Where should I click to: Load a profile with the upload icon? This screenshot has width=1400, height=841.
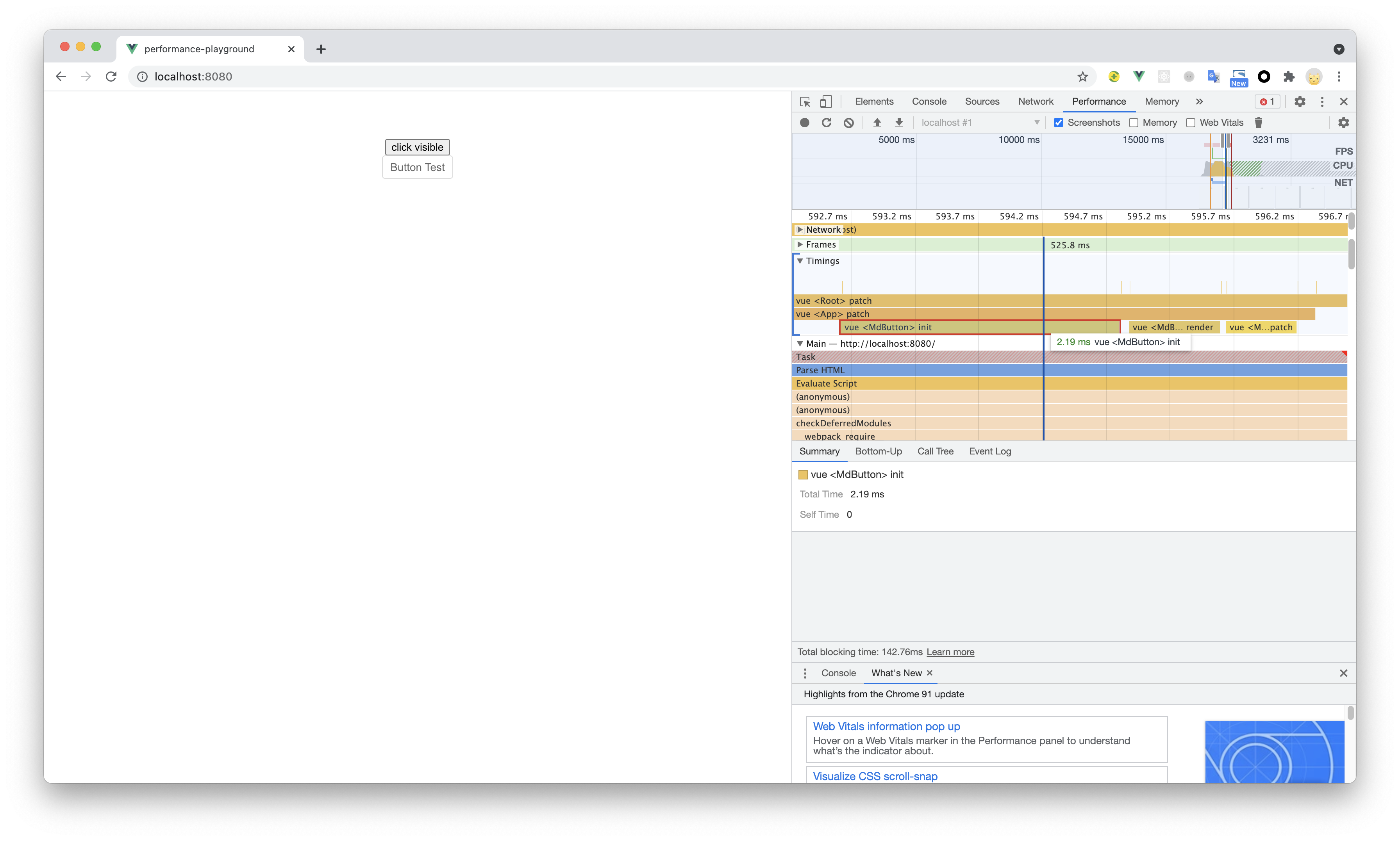[877, 123]
